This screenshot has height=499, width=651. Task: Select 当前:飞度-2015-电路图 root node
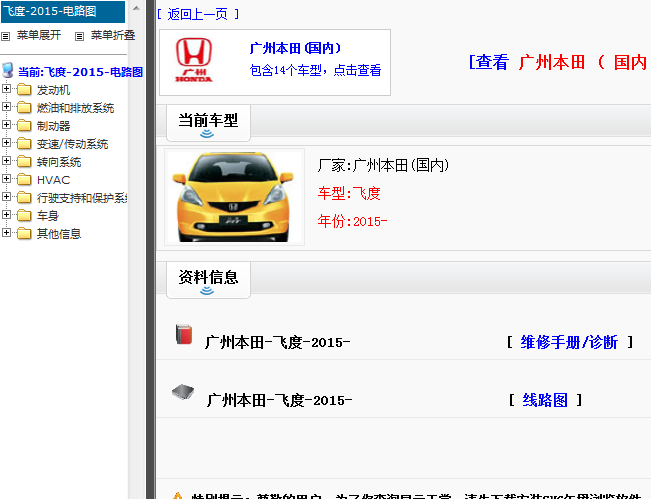pos(80,72)
